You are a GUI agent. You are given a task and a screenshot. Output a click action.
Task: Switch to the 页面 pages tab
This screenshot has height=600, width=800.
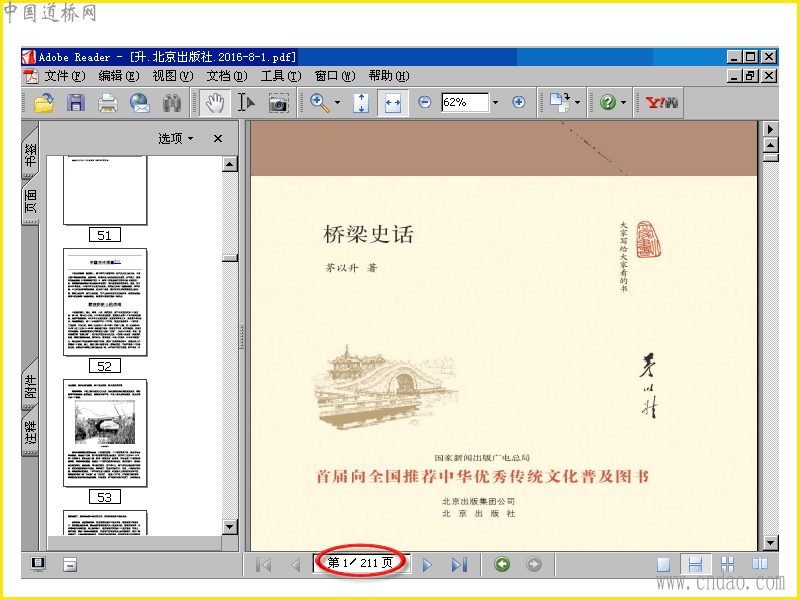[x=31, y=201]
